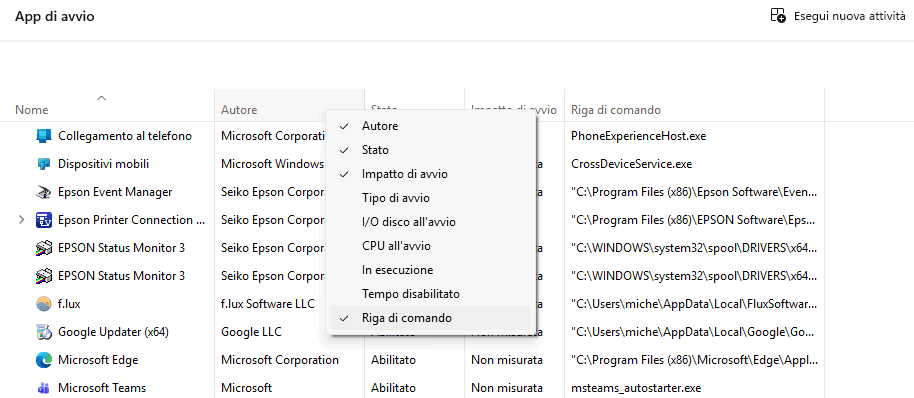The height and width of the screenshot is (398, 914).
Task: Uncheck Stato column in context menu
Action: (430, 150)
